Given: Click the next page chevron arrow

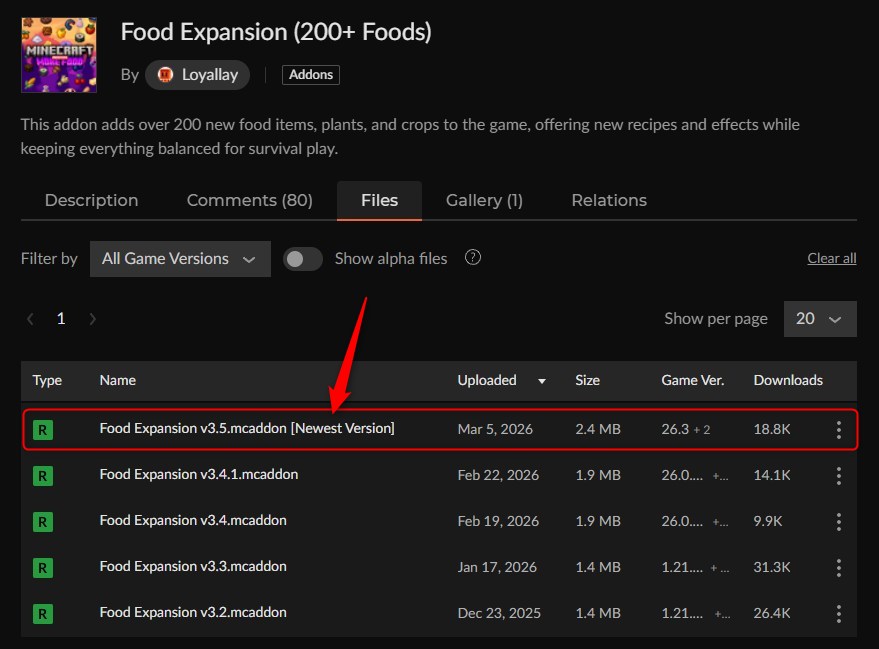Looking at the screenshot, I should (92, 318).
